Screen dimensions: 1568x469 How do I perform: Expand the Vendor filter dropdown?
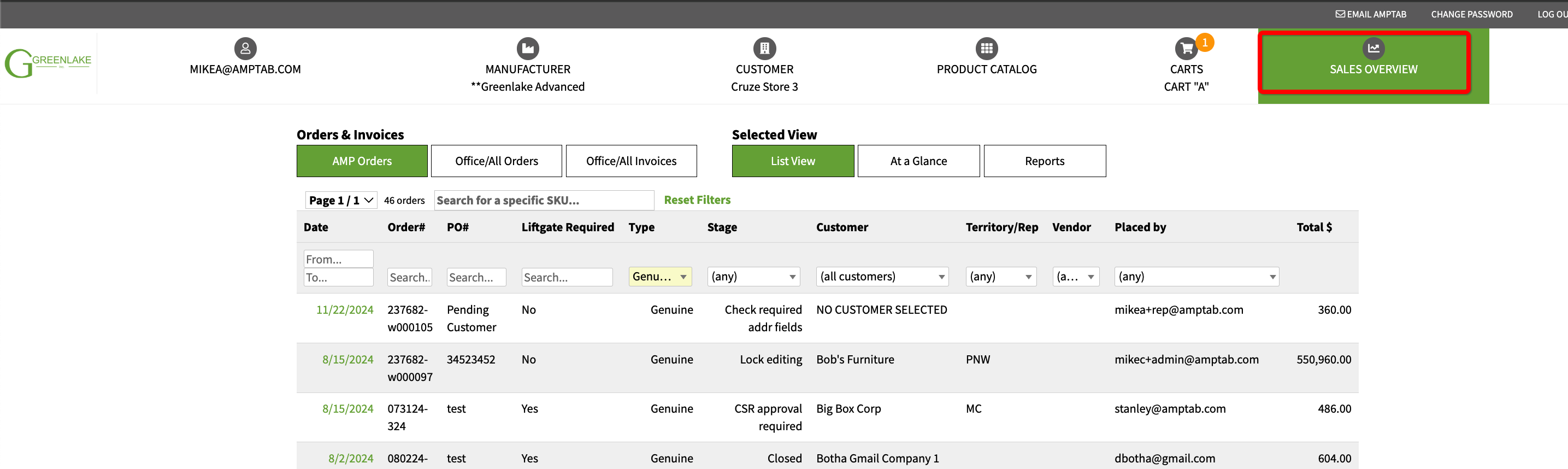pos(1076,277)
